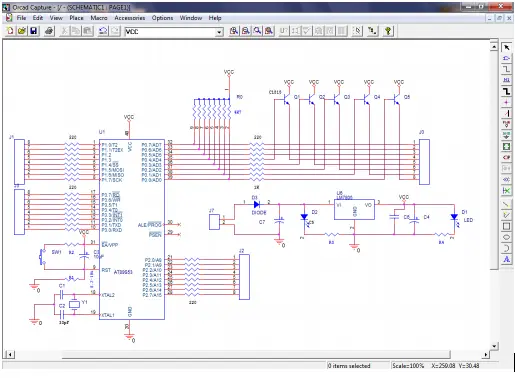This screenshot has width=515, height=378.
Task: Click the New document icon
Action: tap(10, 31)
